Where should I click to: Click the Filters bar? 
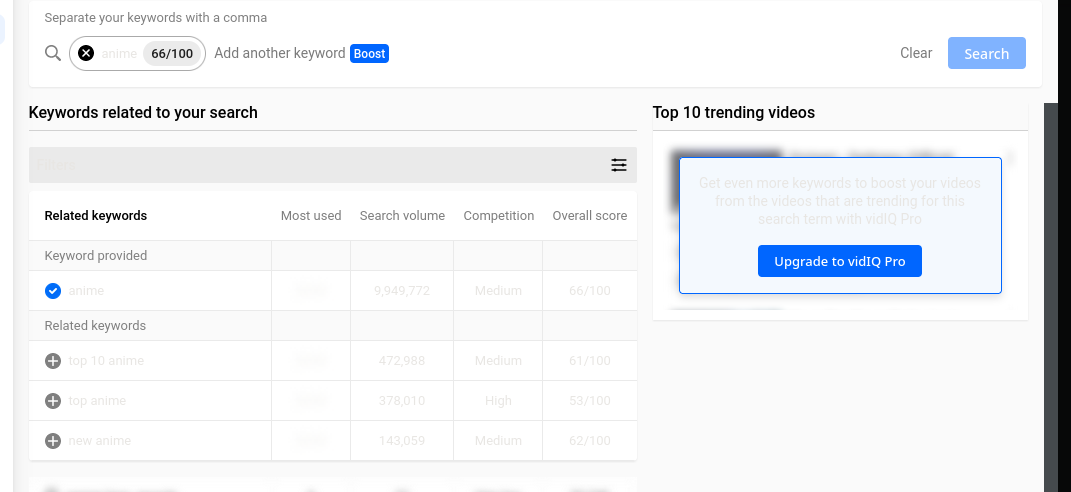[333, 165]
